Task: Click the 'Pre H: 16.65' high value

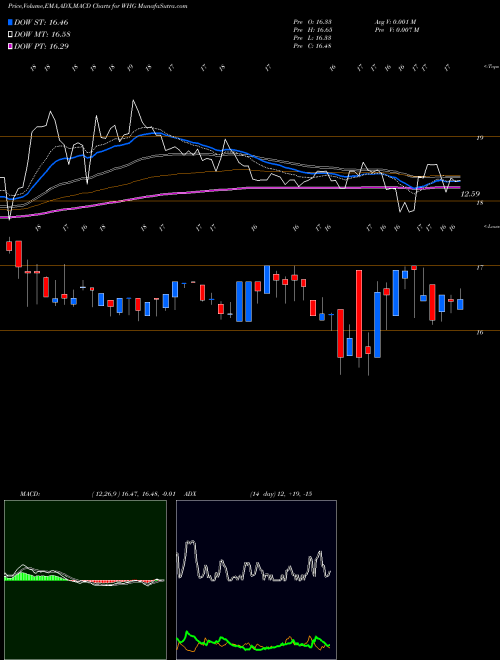Action: [x=313, y=30]
